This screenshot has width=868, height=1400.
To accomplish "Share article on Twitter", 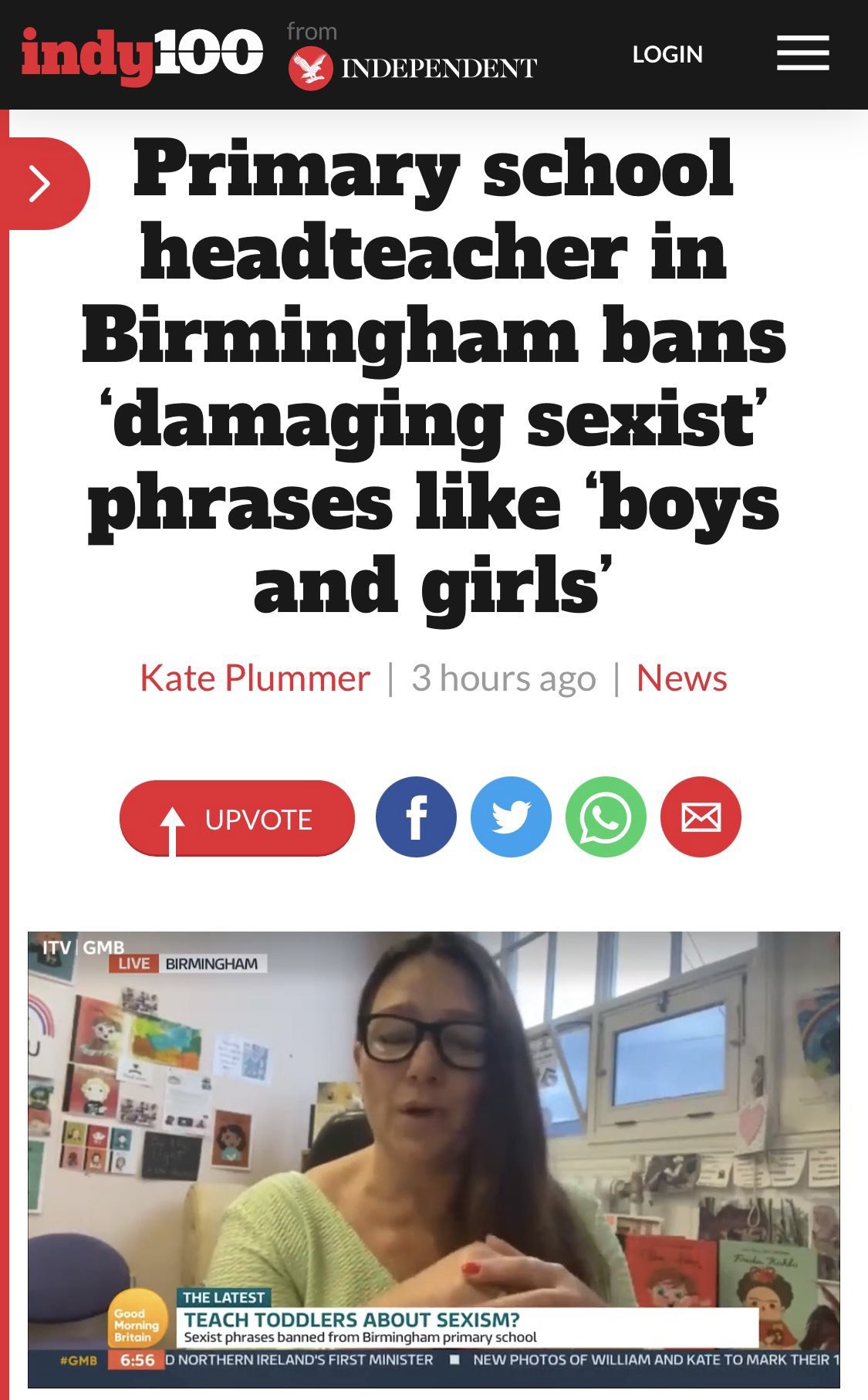I will [511, 817].
